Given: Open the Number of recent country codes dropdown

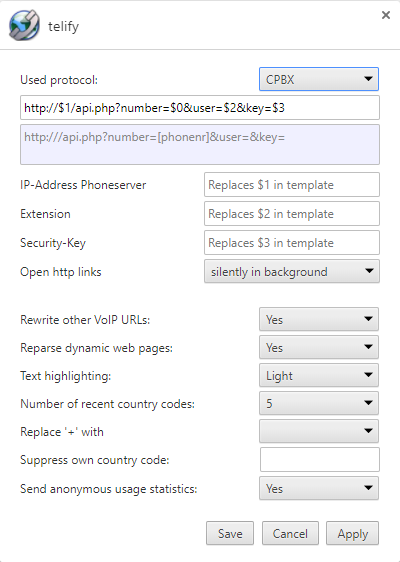Looking at the screenshot, I should pyautogui.click(x=319, y=403).
